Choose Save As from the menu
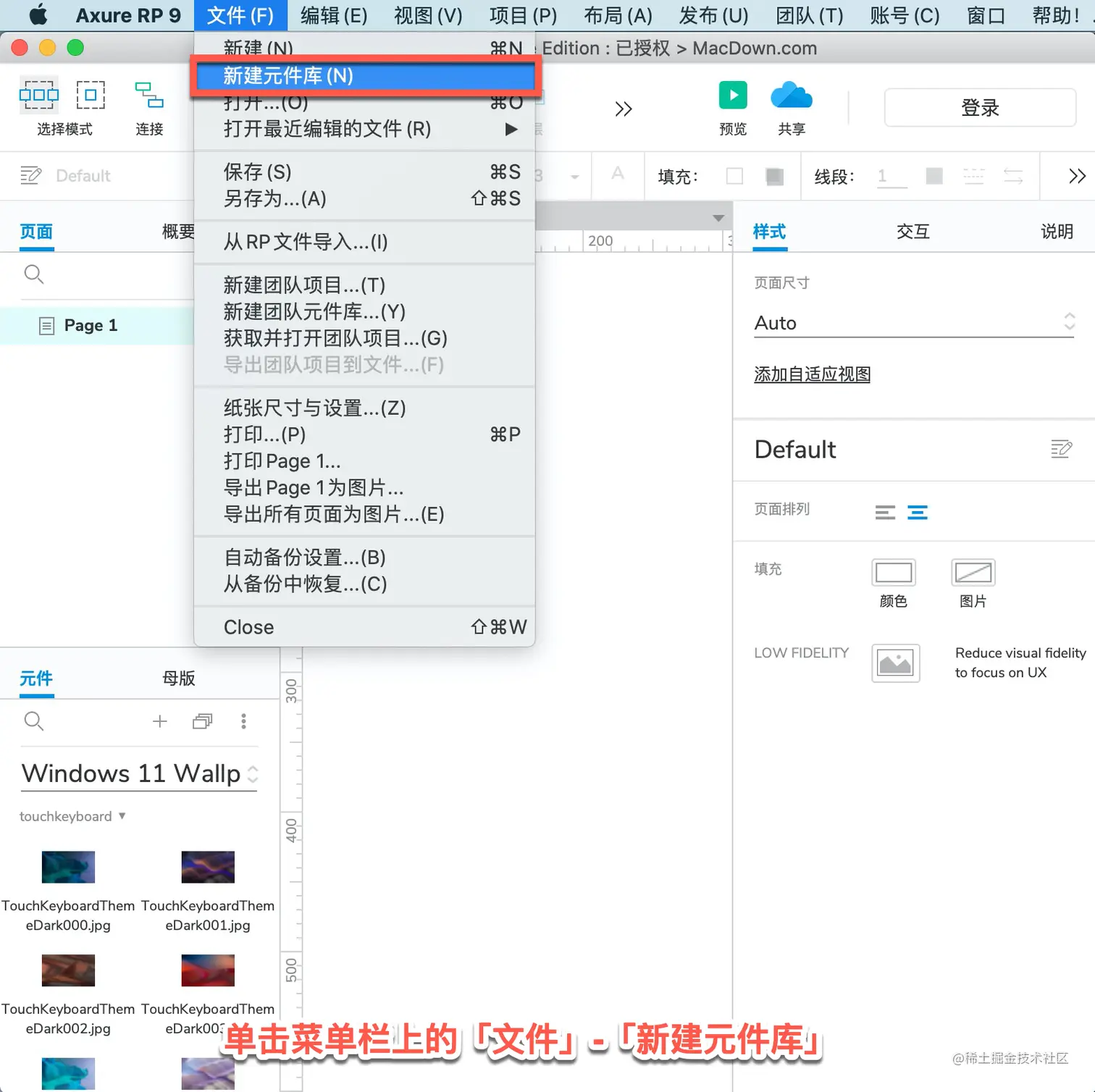Viewport: 1095px width, 1092px height. tap(364, 198)
